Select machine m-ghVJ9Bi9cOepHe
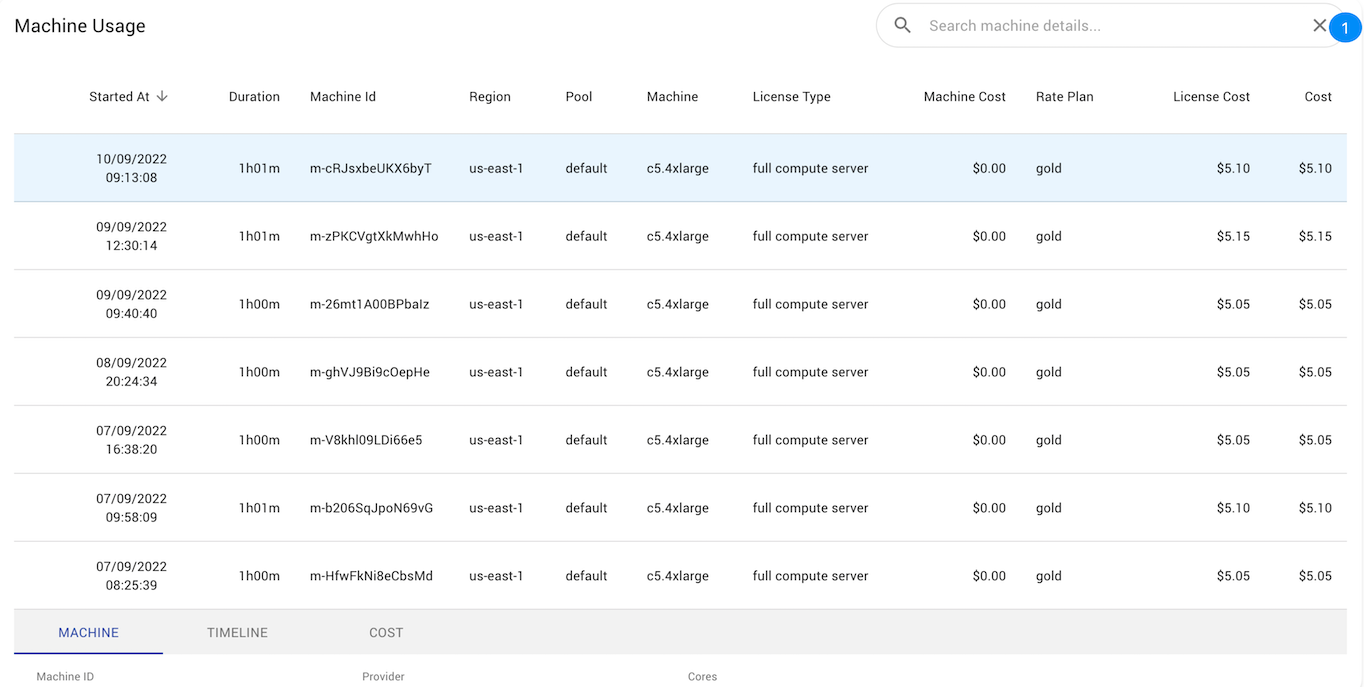The height and width of the screenshot is (687, 1364). (x=370, y=373)
